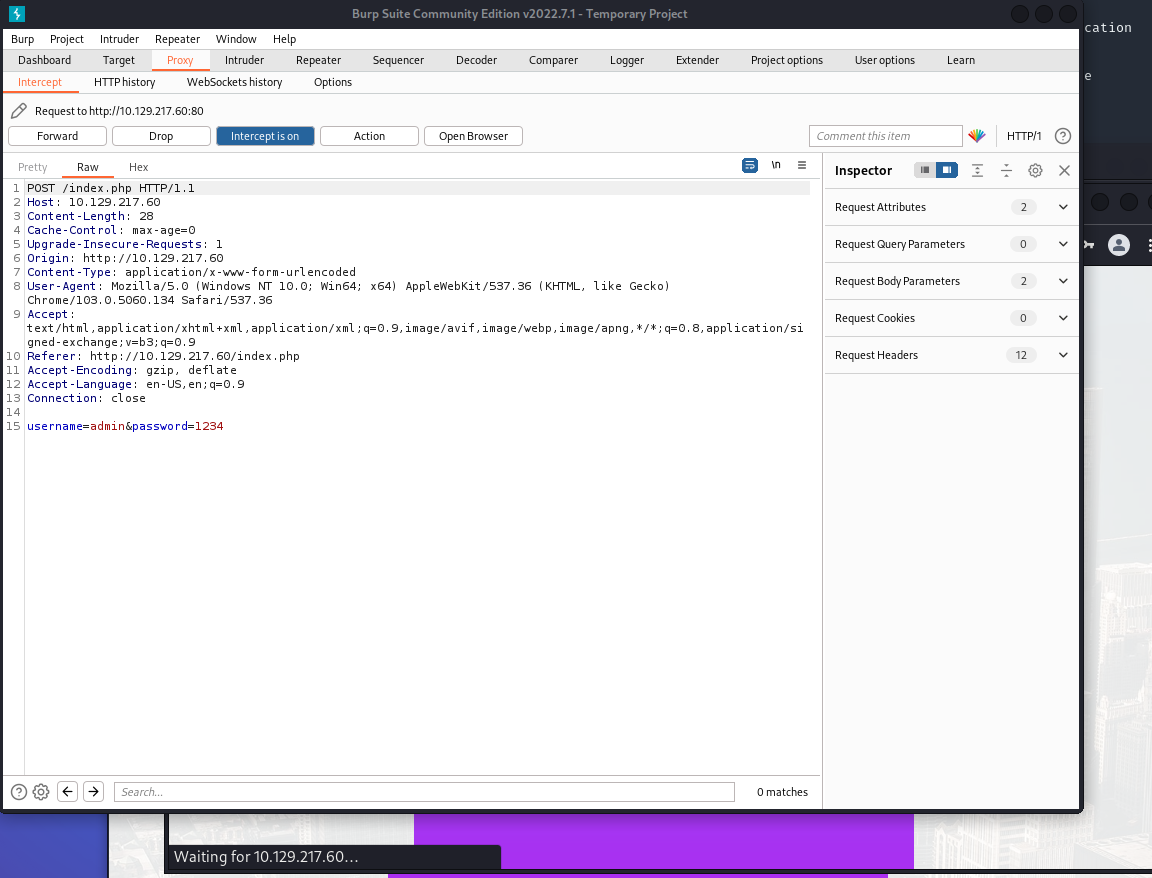Go to the next search match arrow
This screenshot has width=1152, height=878.
(x=93, y=791)
